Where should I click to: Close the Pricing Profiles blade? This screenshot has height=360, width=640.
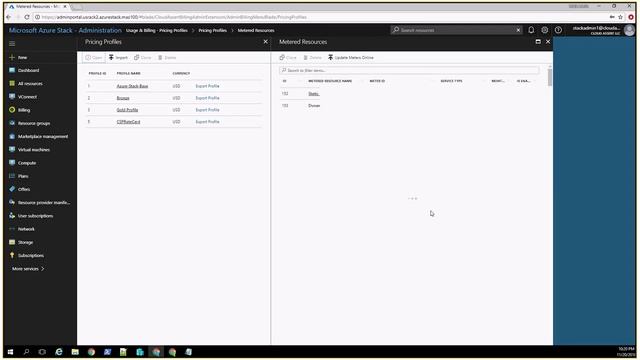(266, 42)
